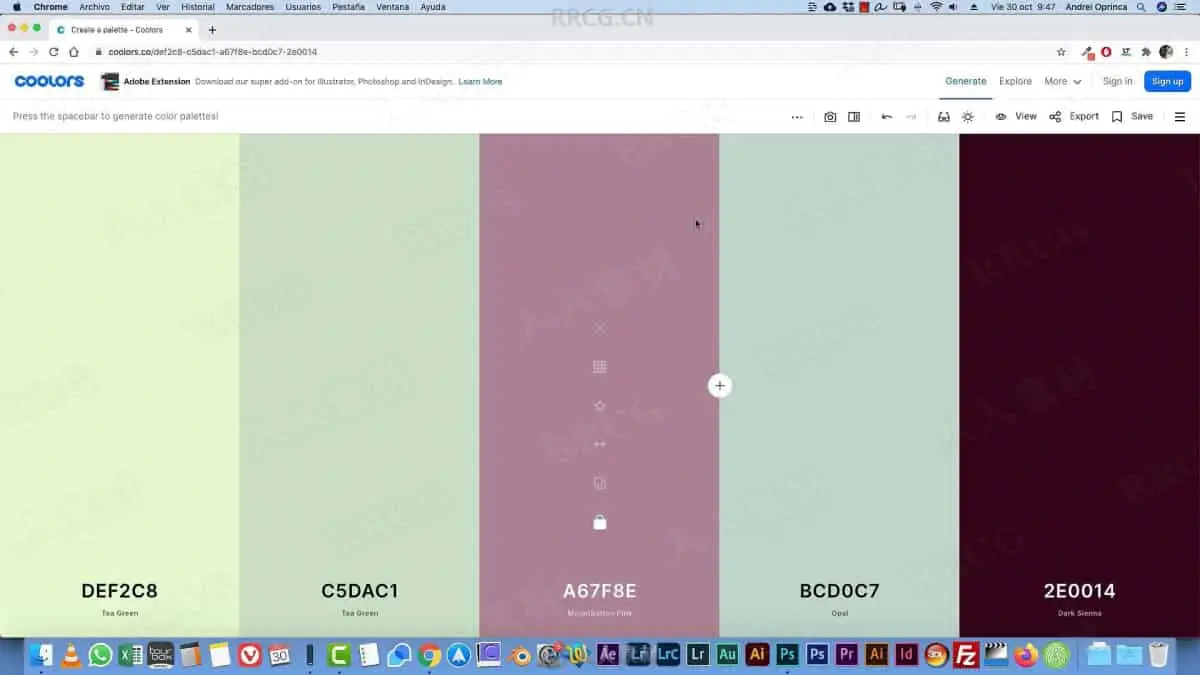Click the Coolors logo
Screen dimensions: 1200x675
tap(49, 81)
